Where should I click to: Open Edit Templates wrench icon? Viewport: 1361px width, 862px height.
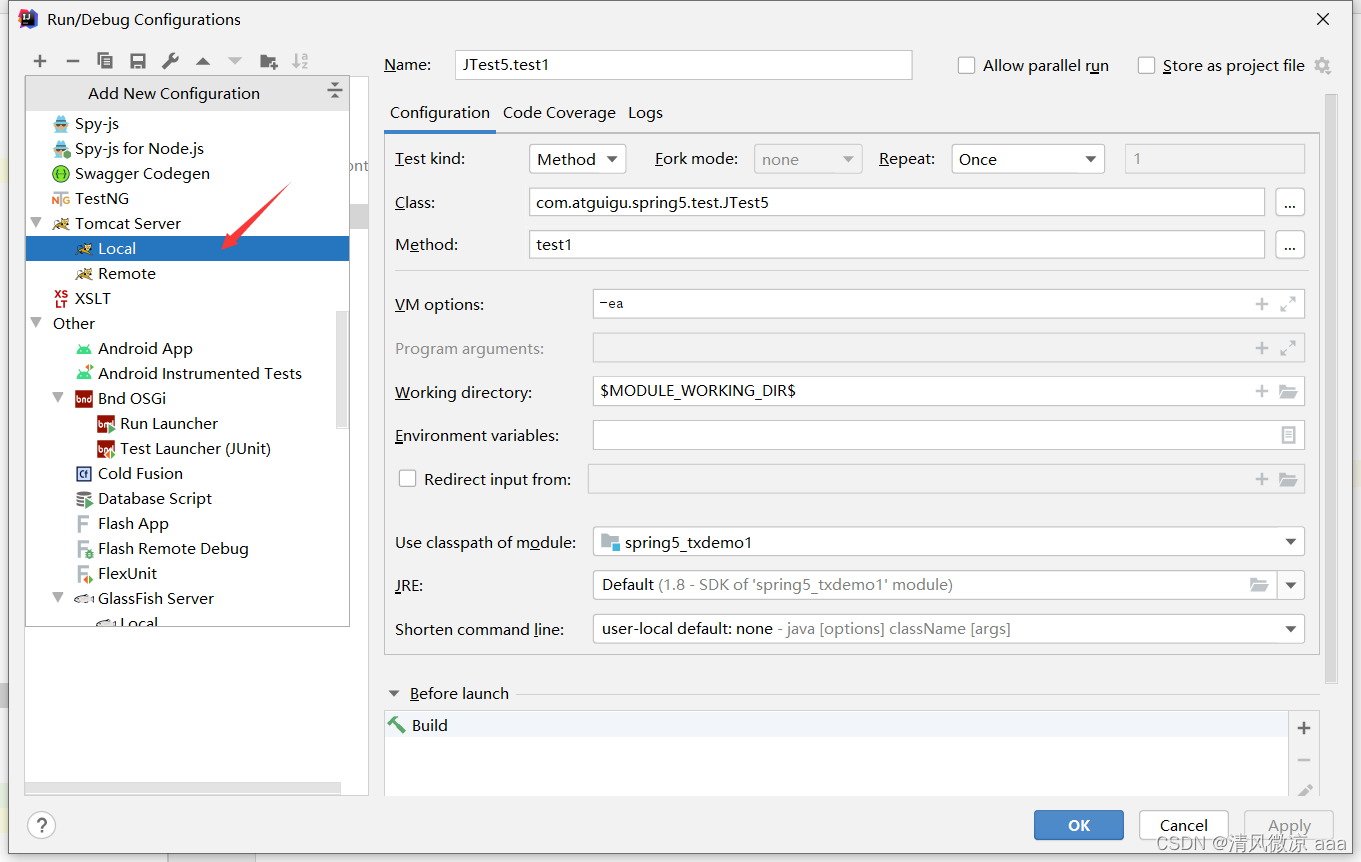coord(170,61)
